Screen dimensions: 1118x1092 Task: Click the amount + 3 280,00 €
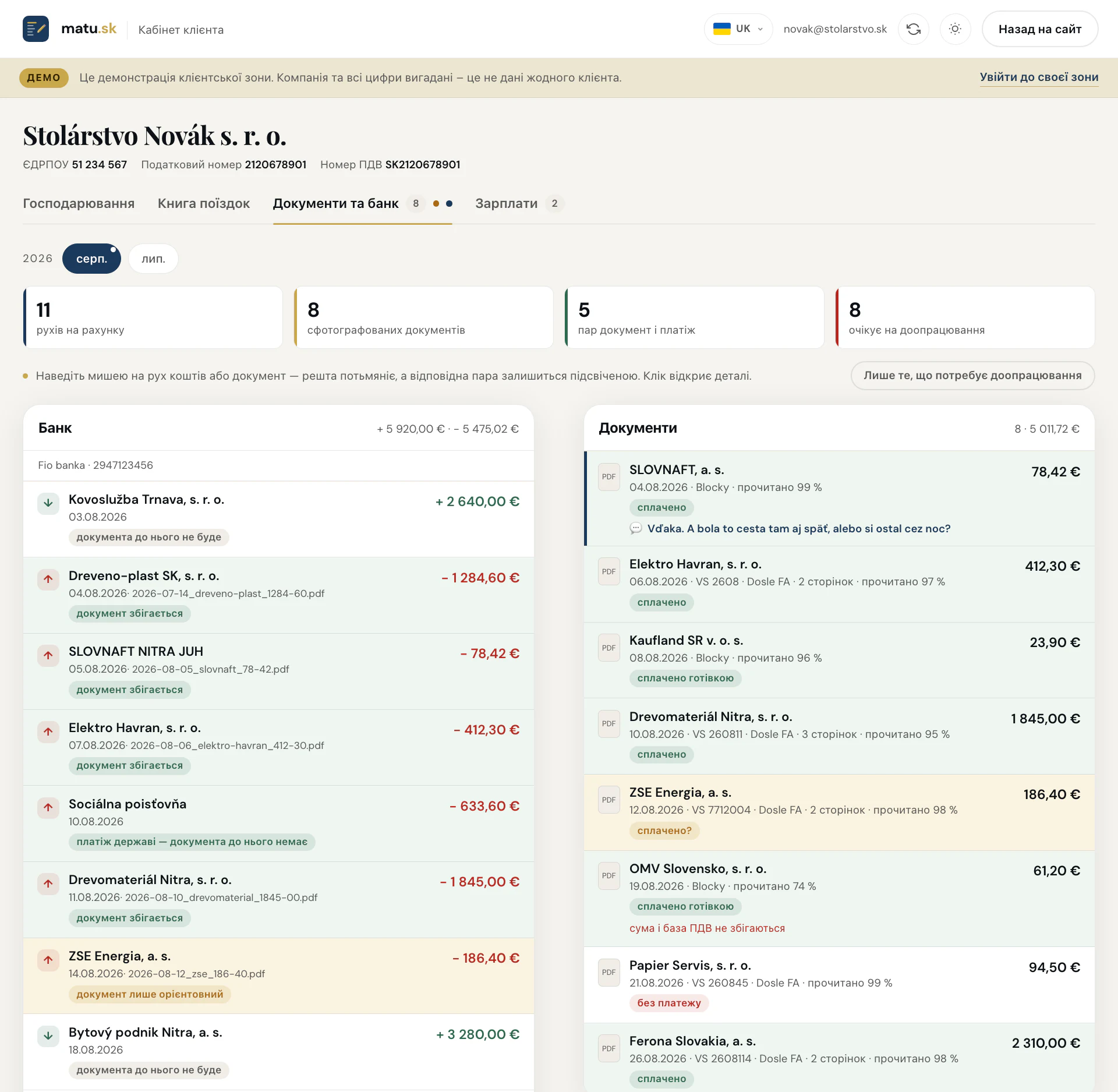pyautogui.click(x=478, y=1034)
